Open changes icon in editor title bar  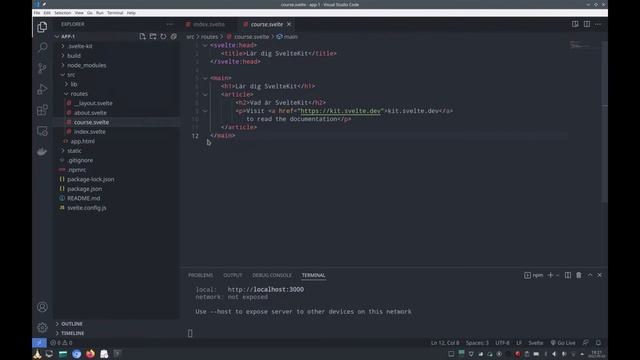(575, 24)
